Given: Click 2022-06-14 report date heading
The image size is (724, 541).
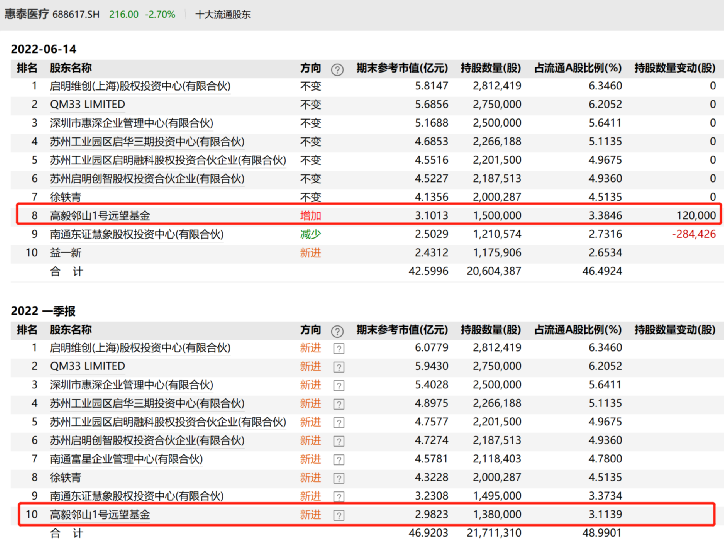Looking at the screenshot, I should click(43, 49).
